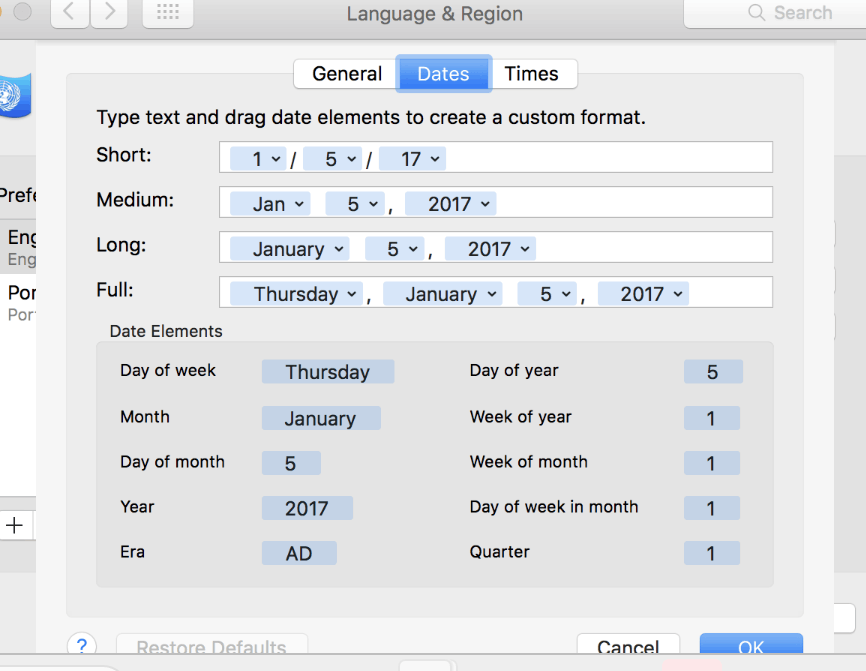The height and width of the screenshot is (671, 866).
Task: Click the Day of week 'Thursday' element
Action: click(328, 372)
